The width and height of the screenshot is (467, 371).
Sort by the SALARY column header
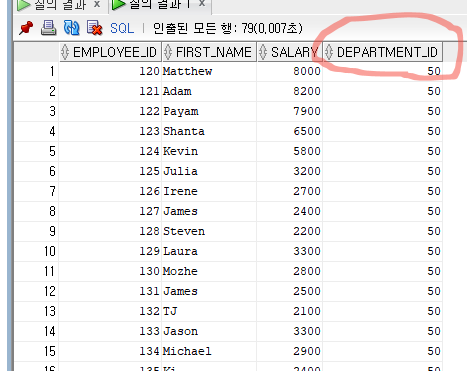coord(289,52)
